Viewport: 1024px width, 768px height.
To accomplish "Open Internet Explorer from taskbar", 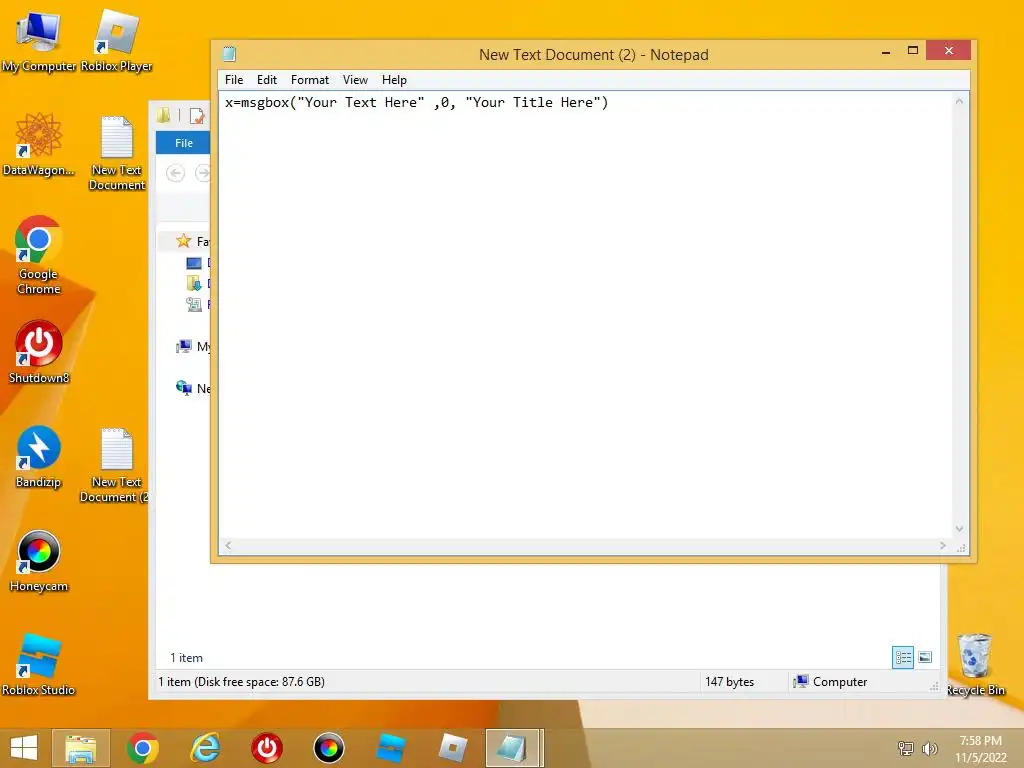I will [x=204, y=748].
